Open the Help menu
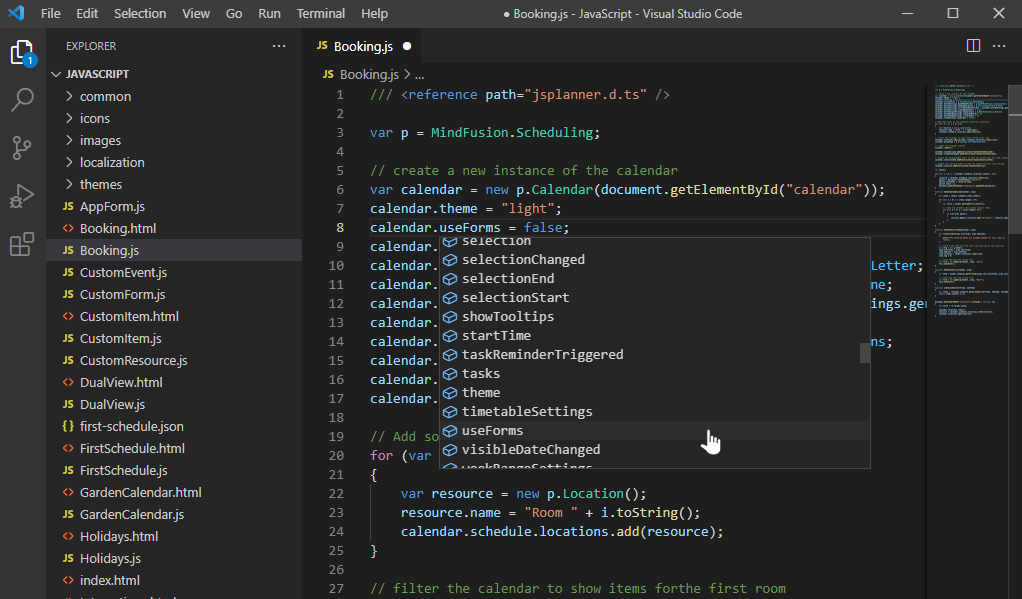The image size is (1022, 599). click(374, 14)
